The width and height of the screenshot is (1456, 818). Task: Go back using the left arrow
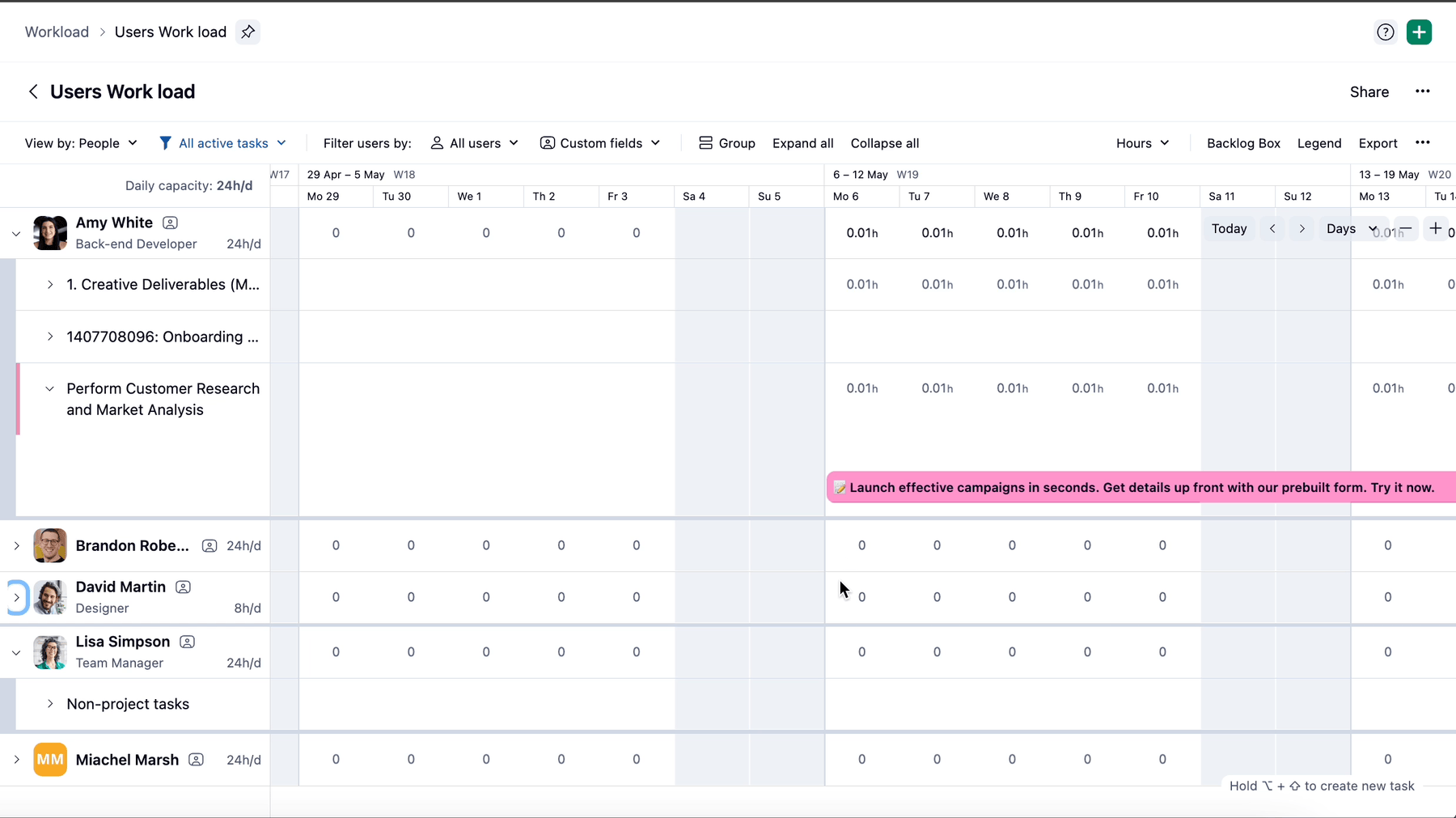pyautogui.click(x=32, y=91)
